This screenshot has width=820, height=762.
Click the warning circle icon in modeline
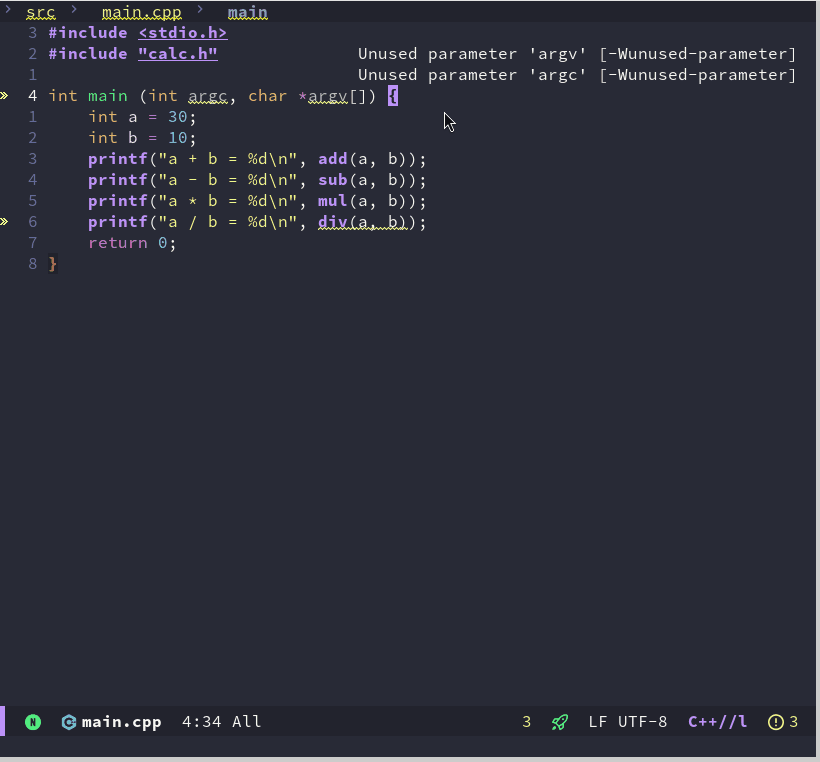(776, 722)
